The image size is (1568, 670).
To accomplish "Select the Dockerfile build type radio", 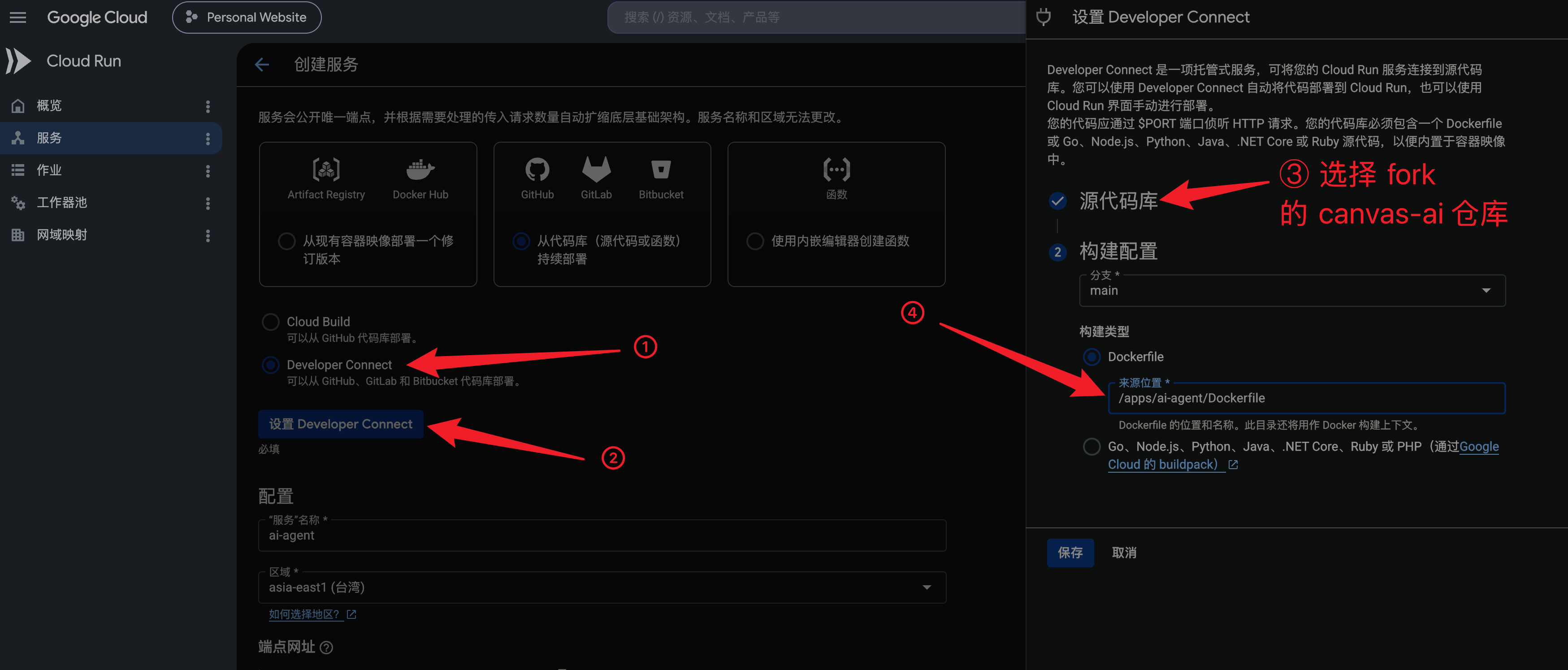I will coord(1092,357).
